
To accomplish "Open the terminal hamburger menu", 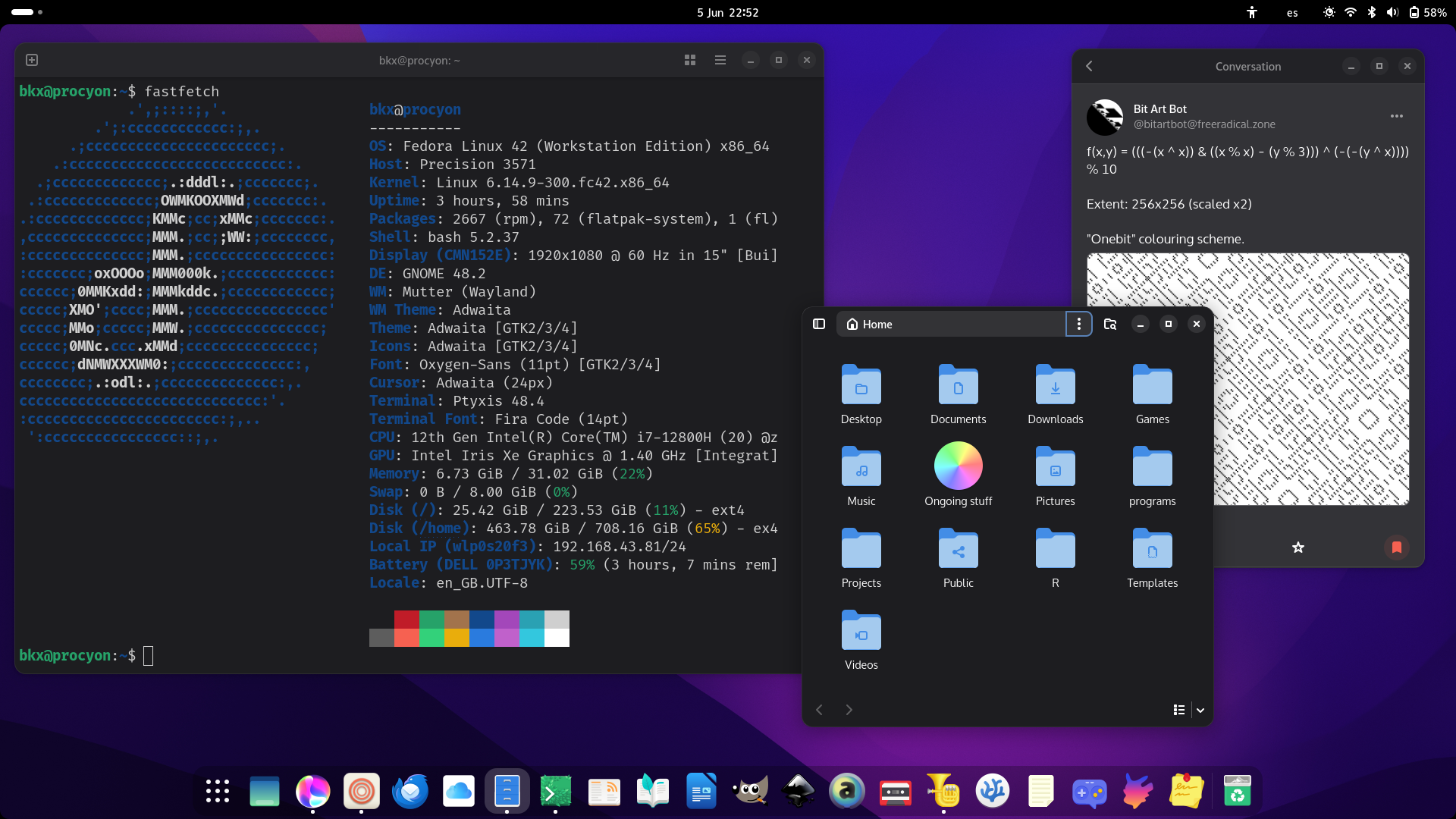I will click(720, 60).
